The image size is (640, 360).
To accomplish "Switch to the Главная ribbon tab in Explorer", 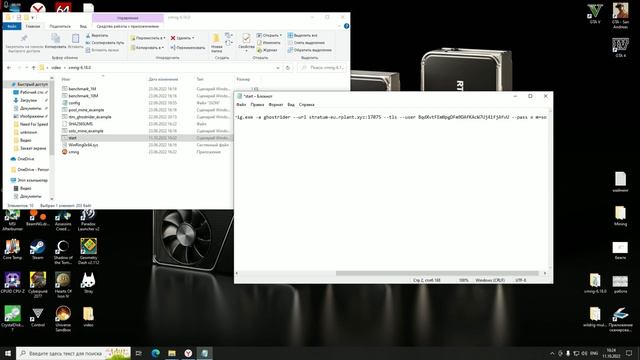I will 33,26.
